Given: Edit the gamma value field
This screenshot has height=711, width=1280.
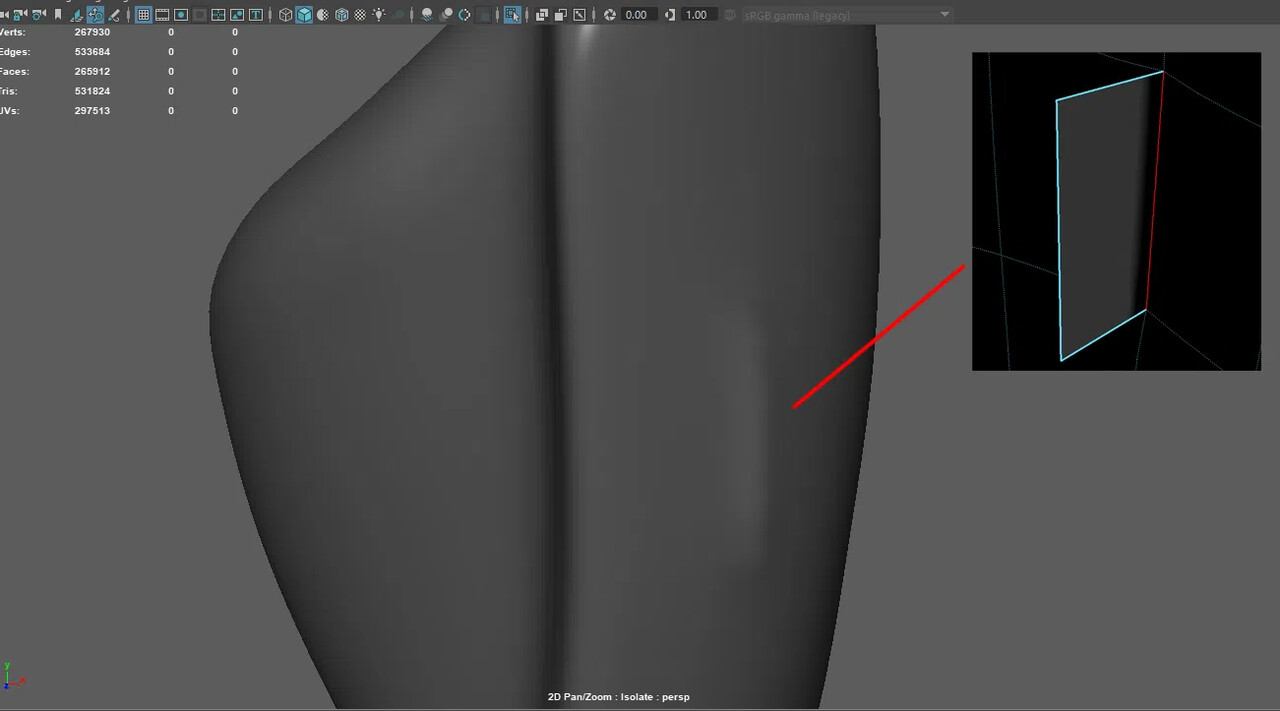Looking at the screenshot, I should tap(697, 14).
